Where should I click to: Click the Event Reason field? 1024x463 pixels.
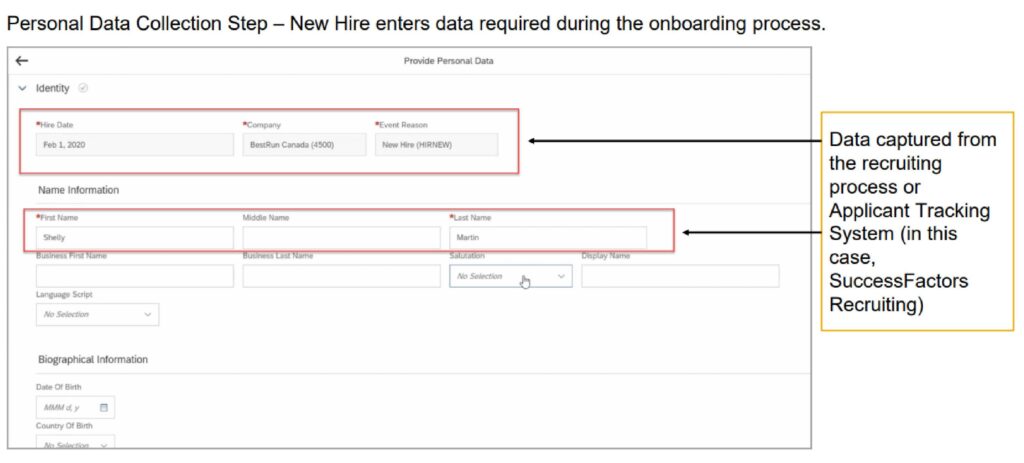[436, 145]
